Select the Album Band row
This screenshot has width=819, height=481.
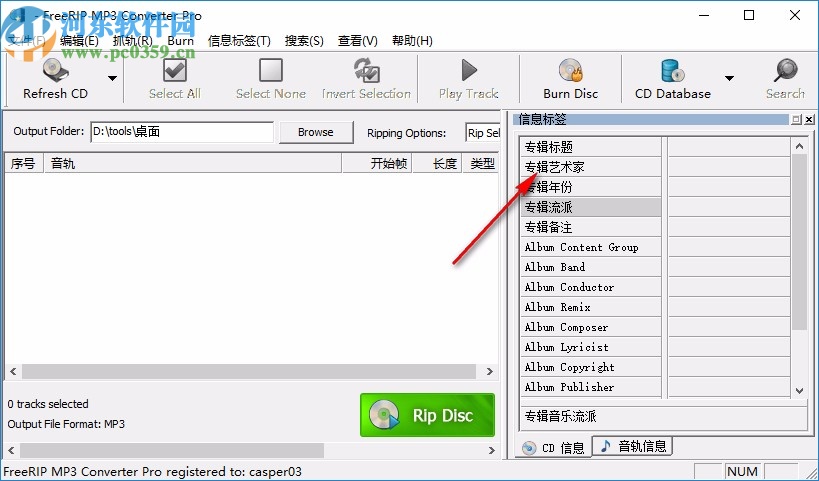click(x=591, y=267)
